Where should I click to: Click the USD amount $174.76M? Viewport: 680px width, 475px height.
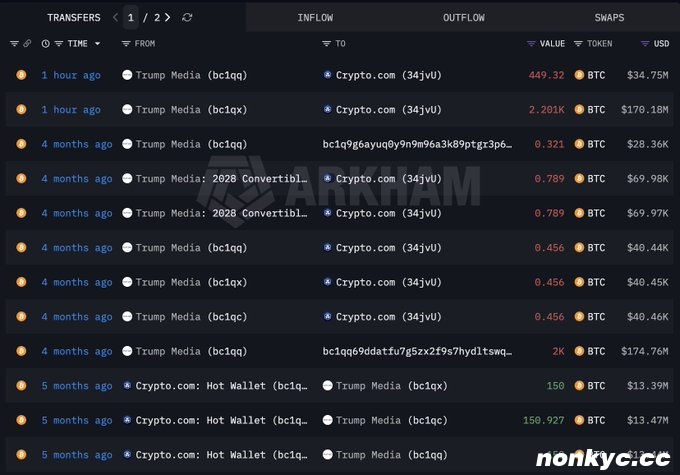644,351
